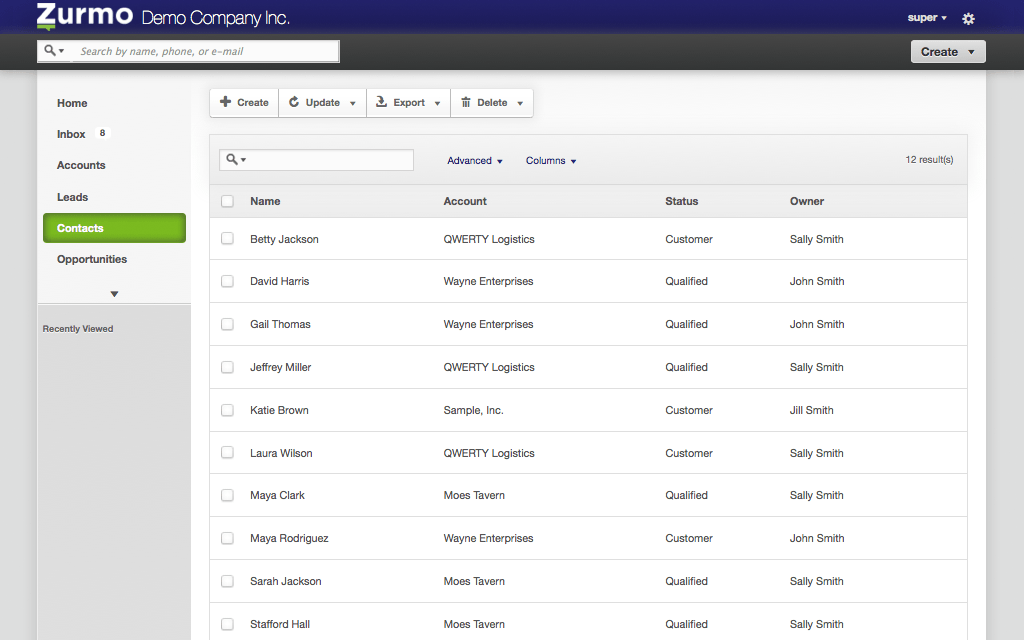This screenshot has height=640, width=1024.
Task: Expand more sidebar menu items arrow
Action: [x=114, y=294]
